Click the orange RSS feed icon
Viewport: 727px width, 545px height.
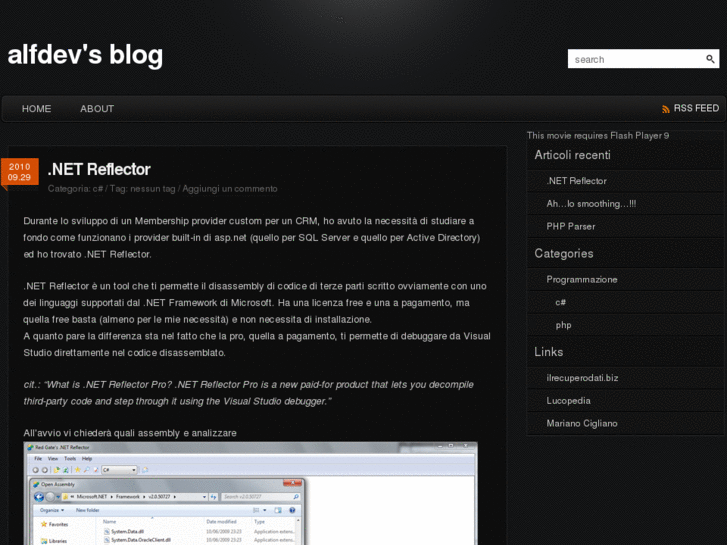pyautogui.click(x=666, y=109)
